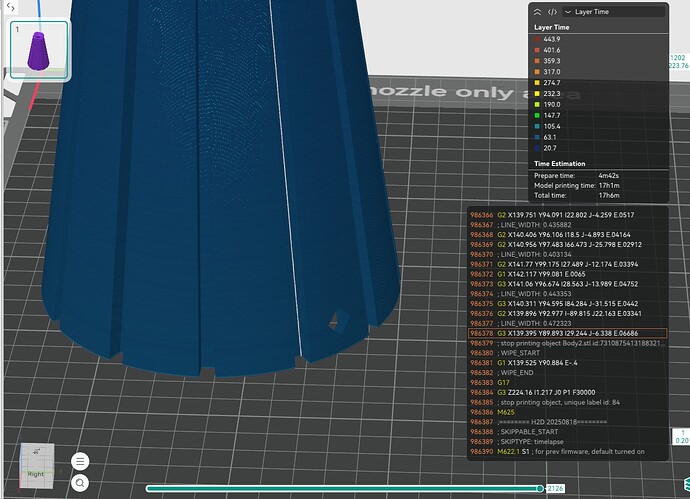Select G-code line 986367 LINE_WIDTH 0.435882

tap(568, 225)
